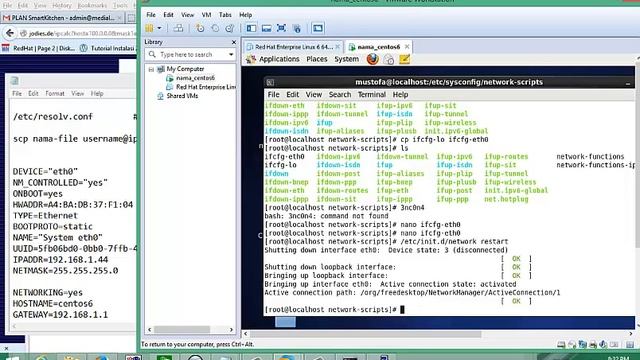The height and width of the screenshot is (360, 640).
Task: Open terminal View menu
Action: (313, 95)
